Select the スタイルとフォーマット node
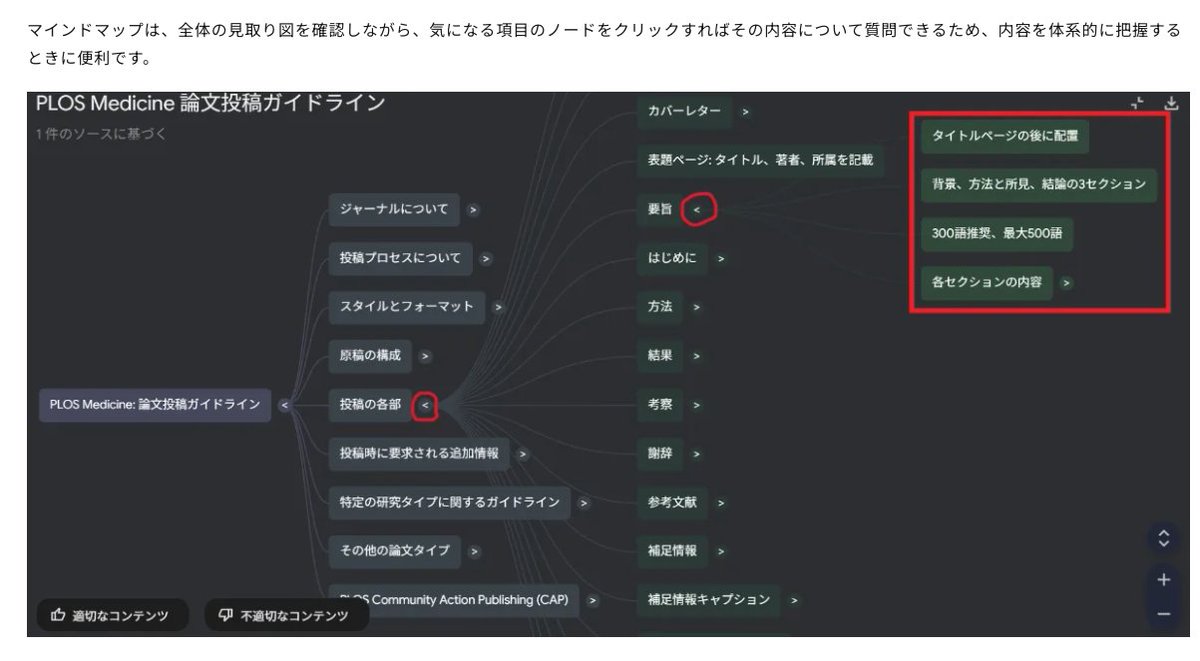 [407, 307]
